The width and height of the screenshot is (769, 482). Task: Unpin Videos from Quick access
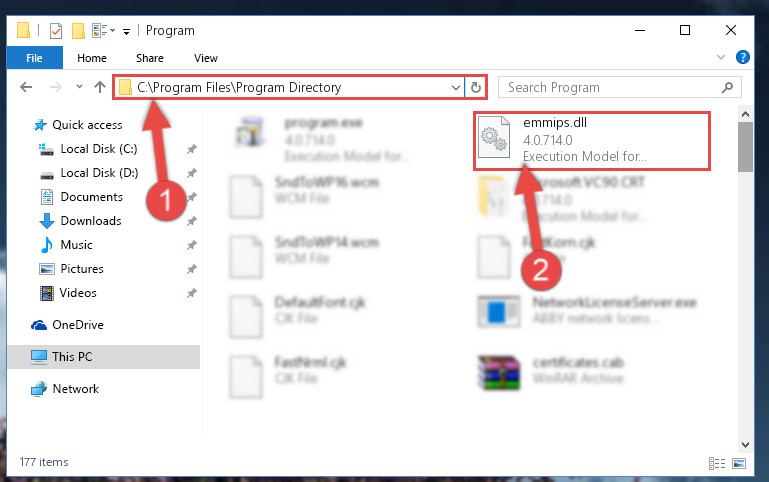coord(192,293)
